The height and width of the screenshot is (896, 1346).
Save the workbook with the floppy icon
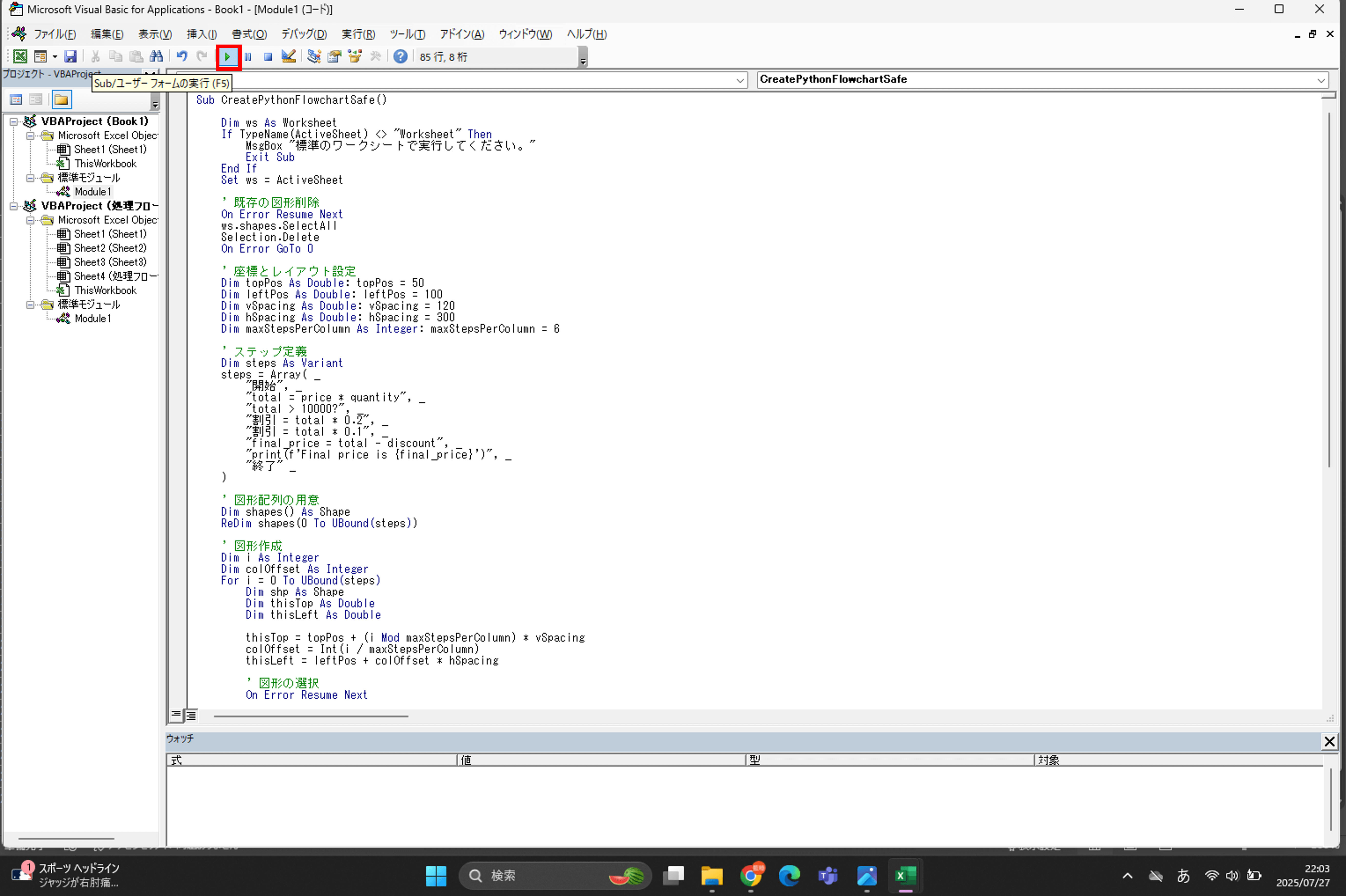[x=70, y=57]
